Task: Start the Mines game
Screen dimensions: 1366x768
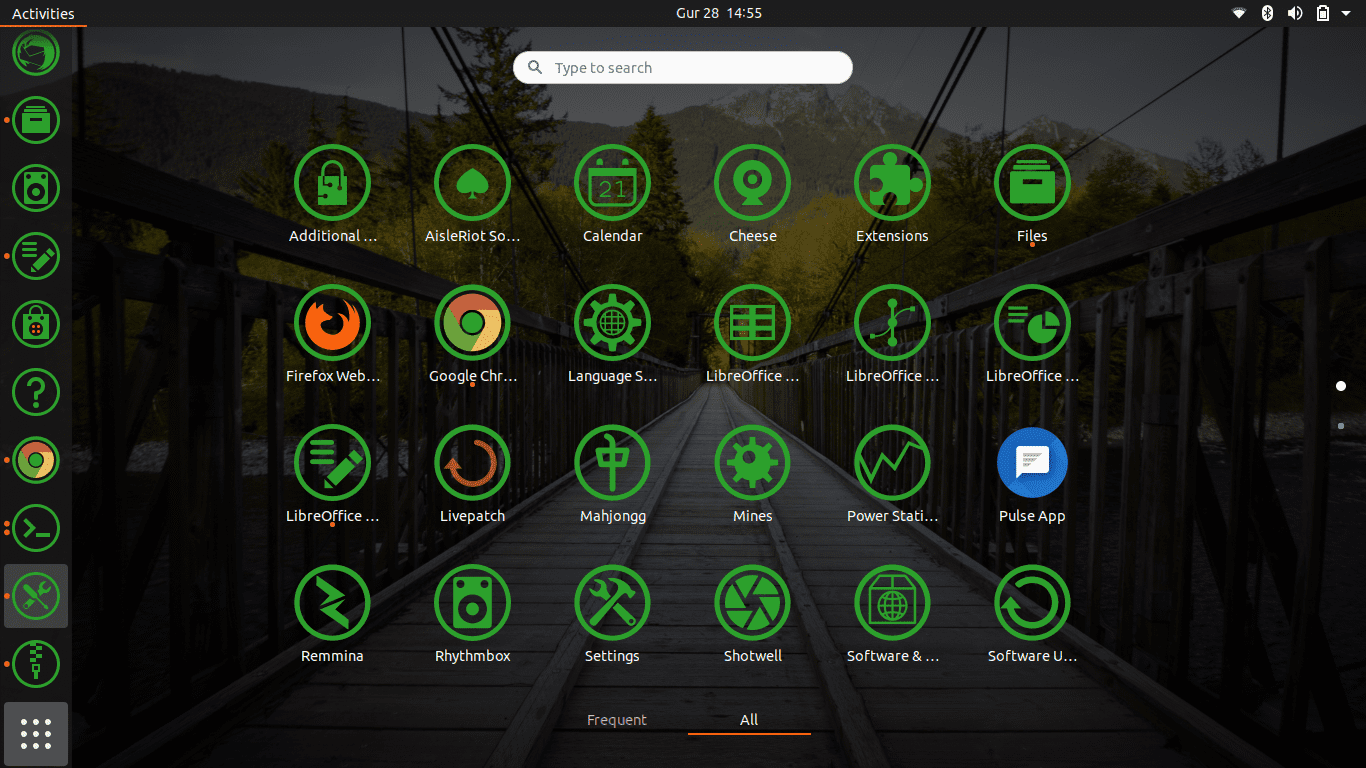Action: click(752, 463)
